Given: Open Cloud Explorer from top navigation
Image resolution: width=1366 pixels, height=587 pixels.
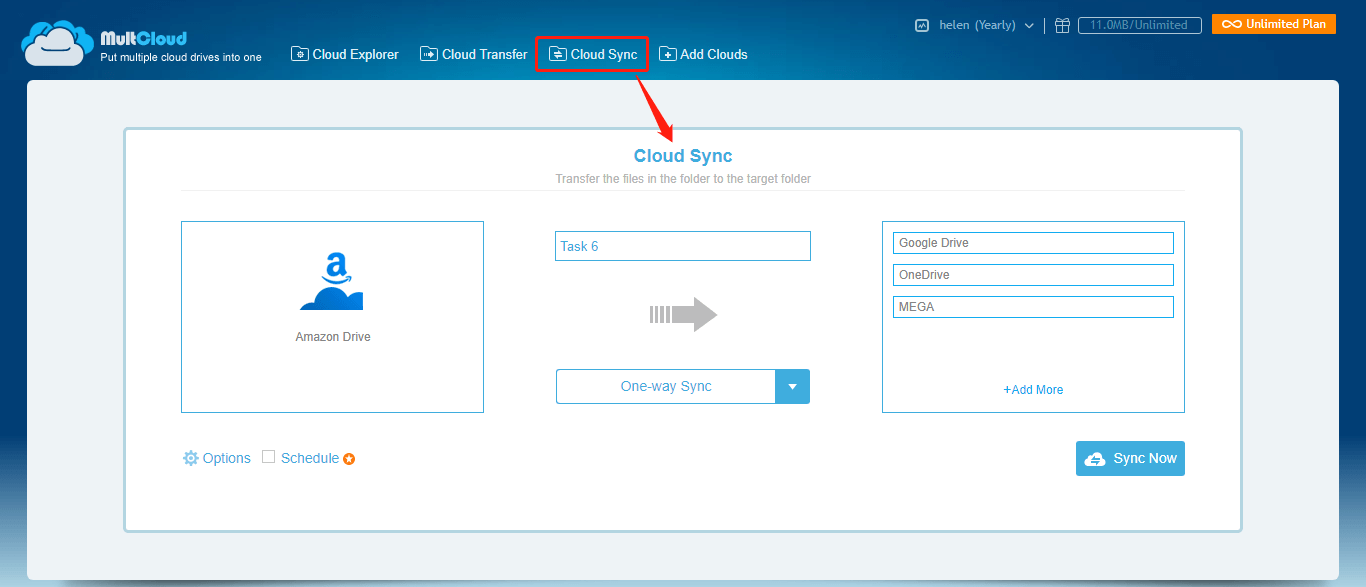Looking at the screenshot, I should tap(345, 54).
